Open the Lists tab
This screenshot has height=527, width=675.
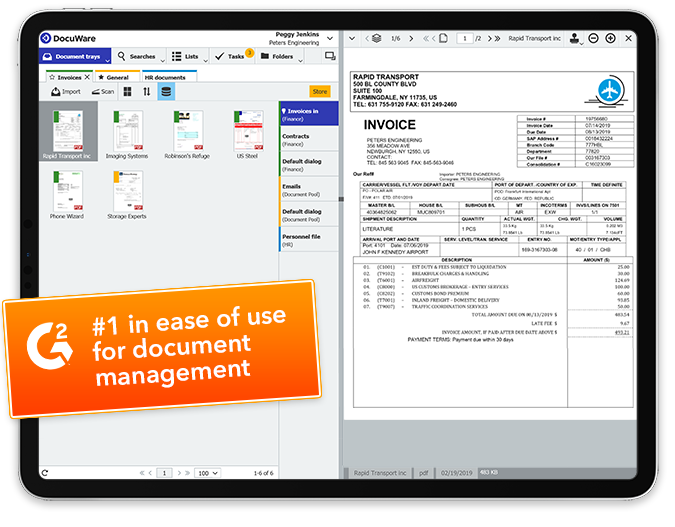(185, 56)
